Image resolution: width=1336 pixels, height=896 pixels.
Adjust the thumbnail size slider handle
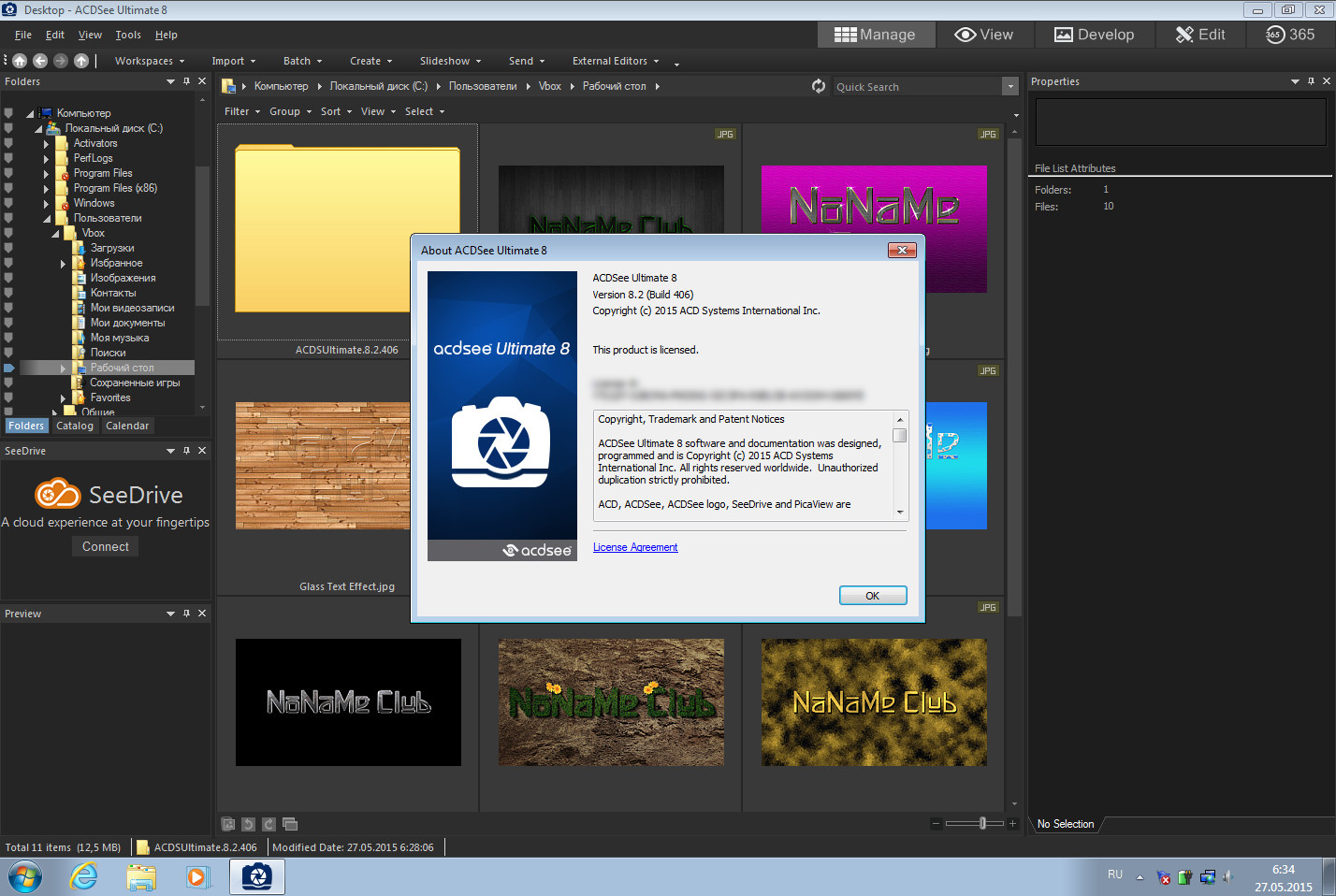click(x=982, y=823)
